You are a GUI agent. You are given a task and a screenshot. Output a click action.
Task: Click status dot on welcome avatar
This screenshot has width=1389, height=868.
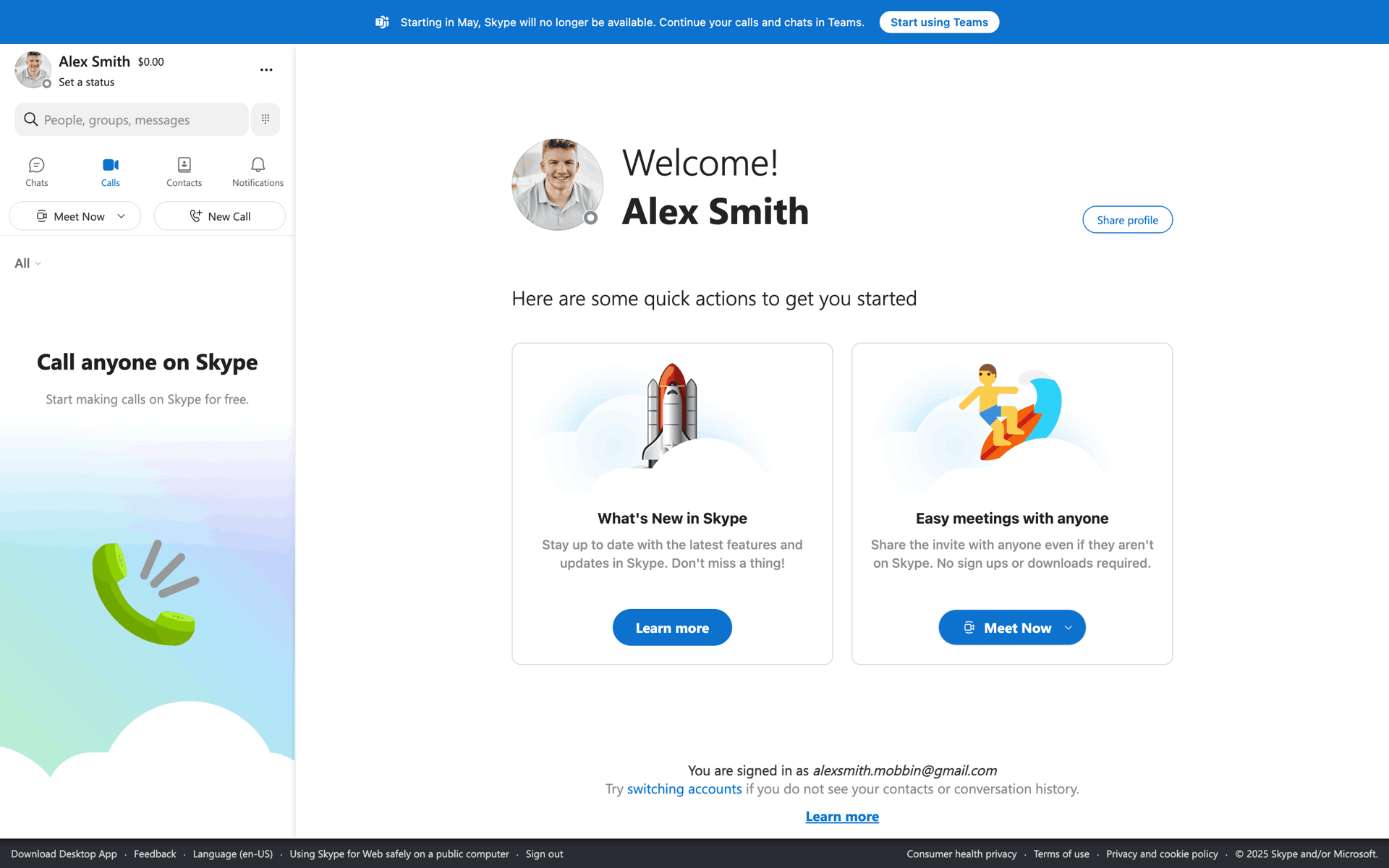pyautogui.click(x=591, y=218)
